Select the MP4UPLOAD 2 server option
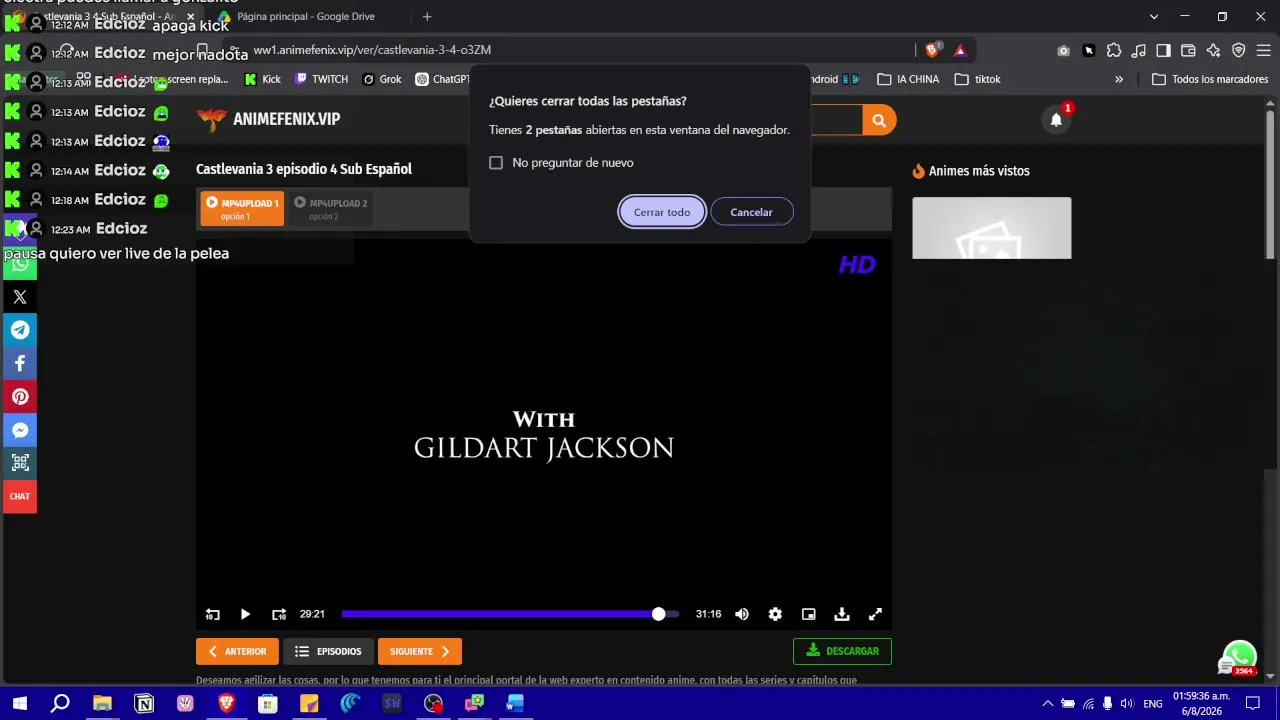 click(x=330, y=208)
